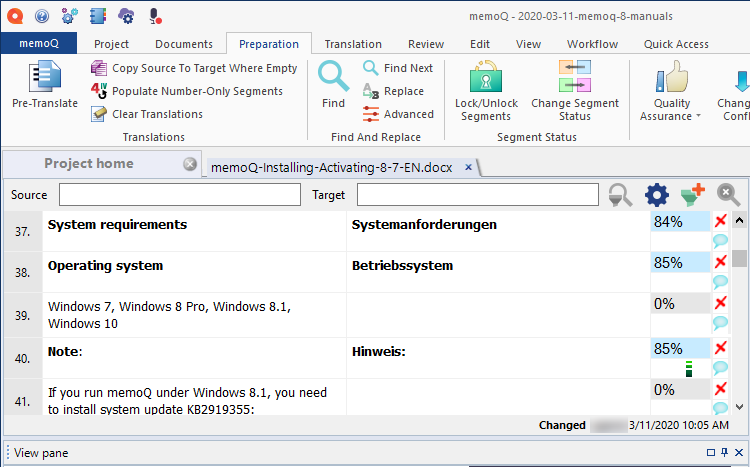Open the comment bubble of segment 39
This screenshot has width=750, height=467.
(x=720, y=323)
